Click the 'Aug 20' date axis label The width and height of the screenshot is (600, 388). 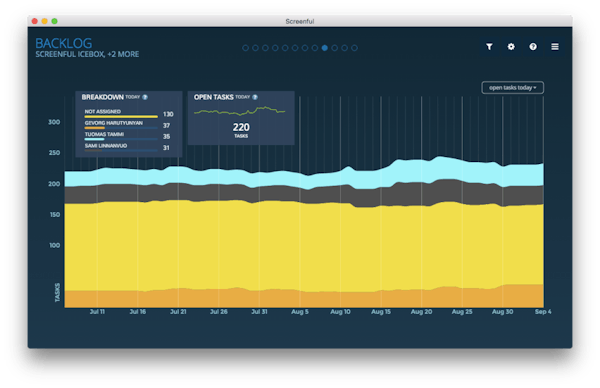[422, 312]
